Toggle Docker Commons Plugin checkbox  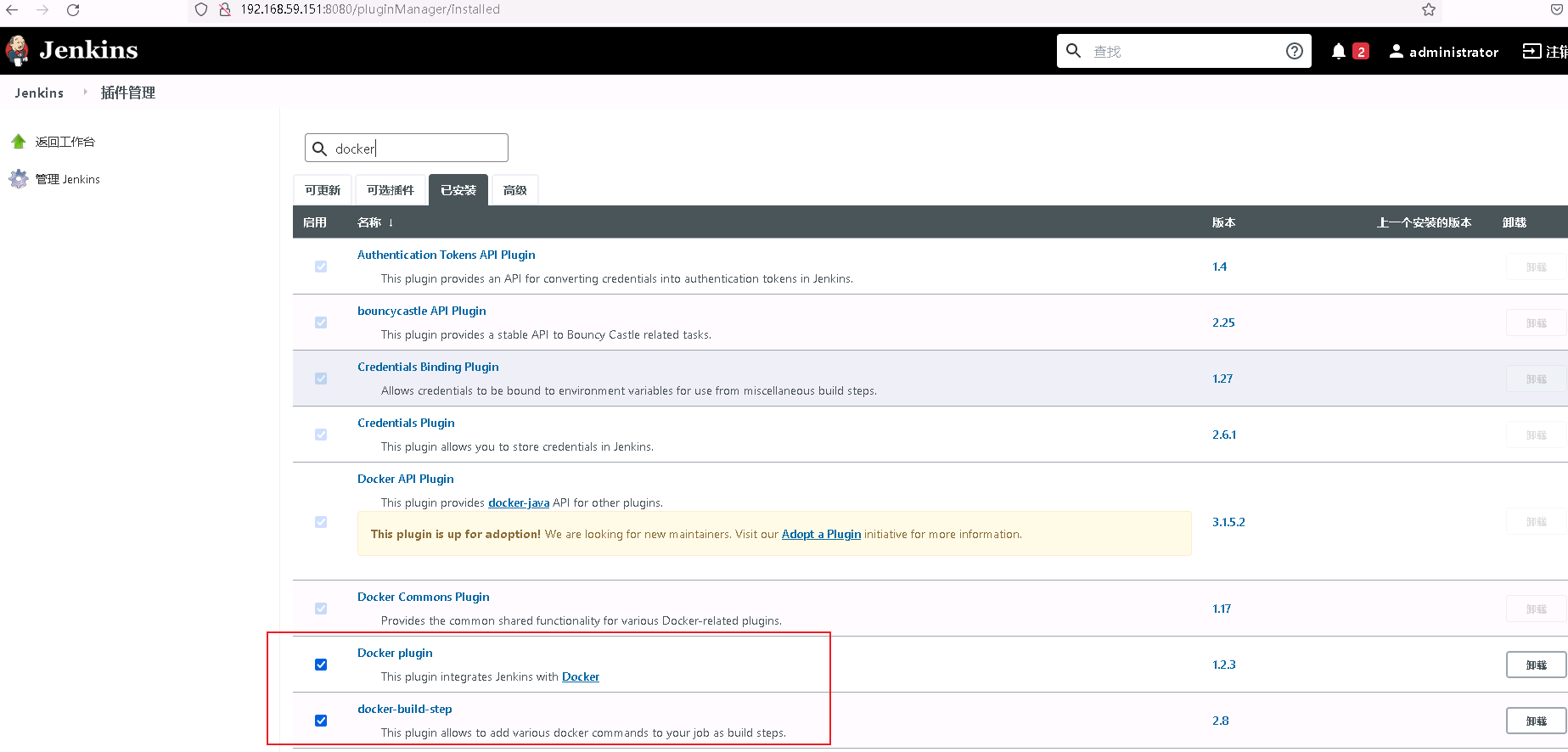click(x=321, y=609)
